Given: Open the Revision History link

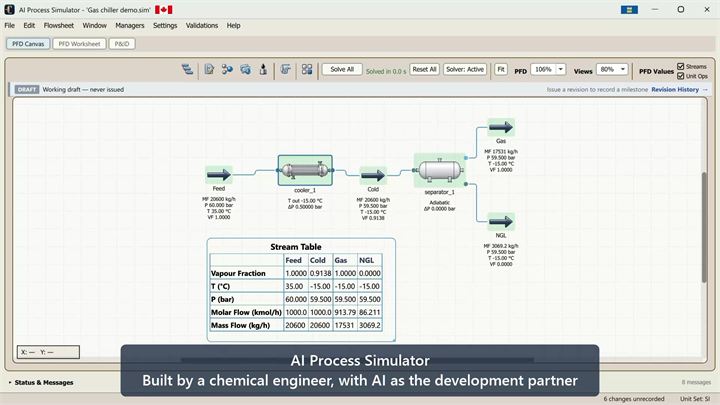Looking at the screenshot, I should pyautogui.click(x=675, y=90).
